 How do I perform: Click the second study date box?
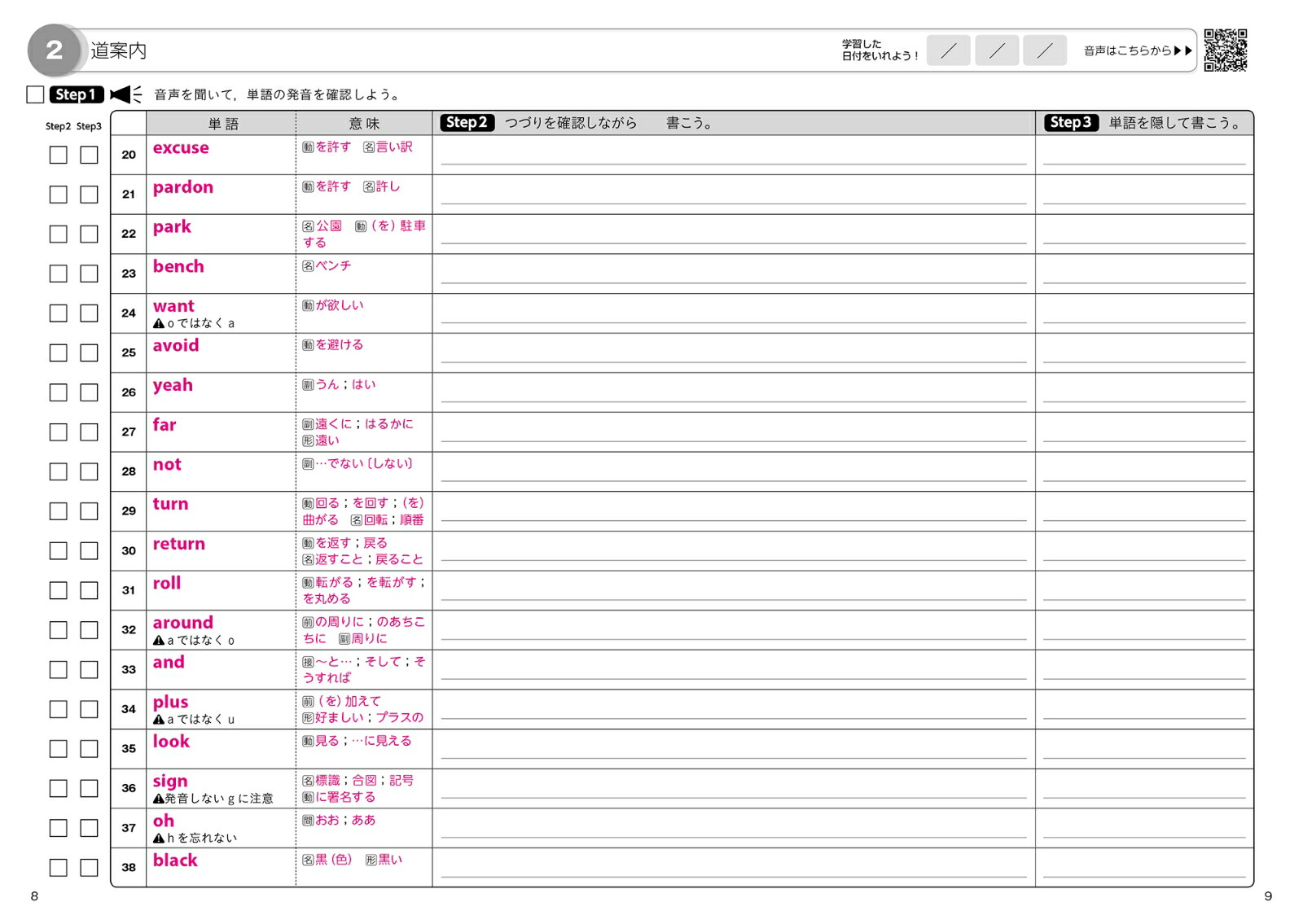click(997, 50)
